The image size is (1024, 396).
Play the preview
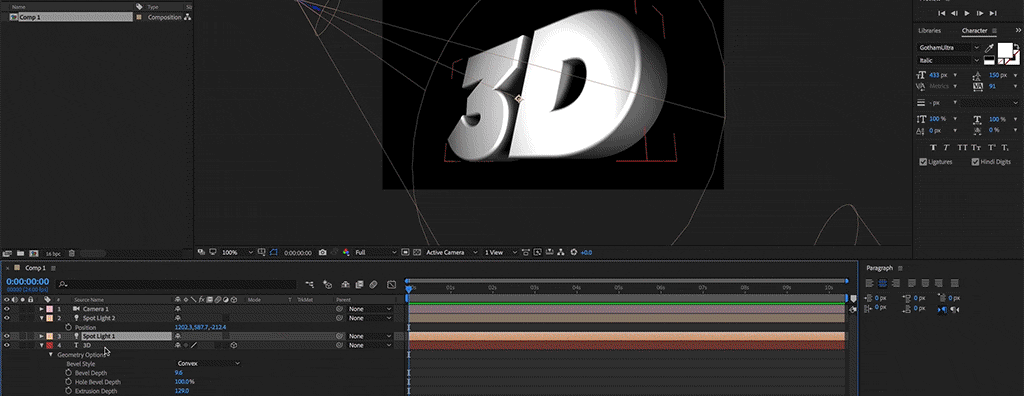pos(967,12)
